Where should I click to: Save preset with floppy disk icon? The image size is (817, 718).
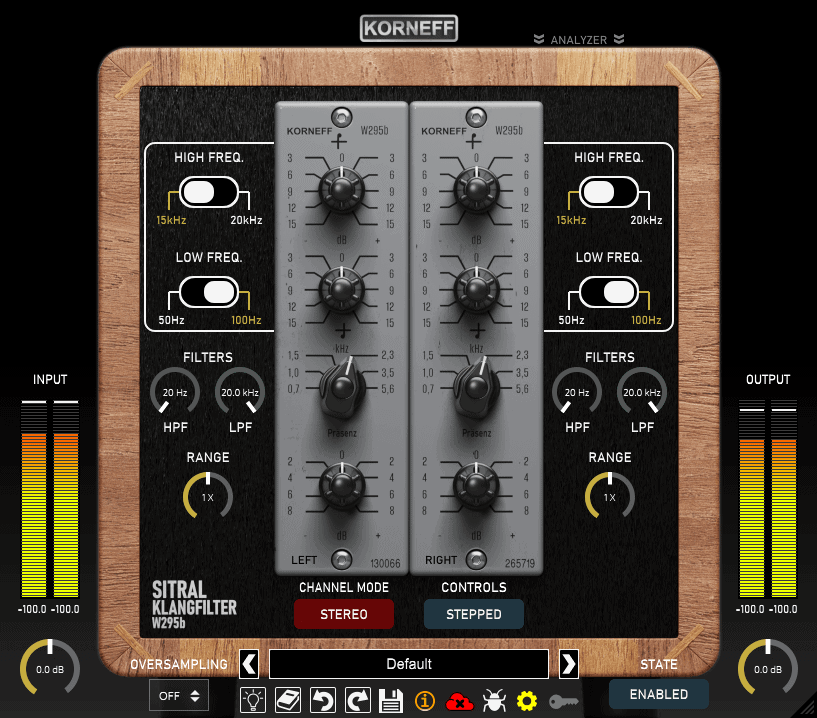[x=391, y=700]
